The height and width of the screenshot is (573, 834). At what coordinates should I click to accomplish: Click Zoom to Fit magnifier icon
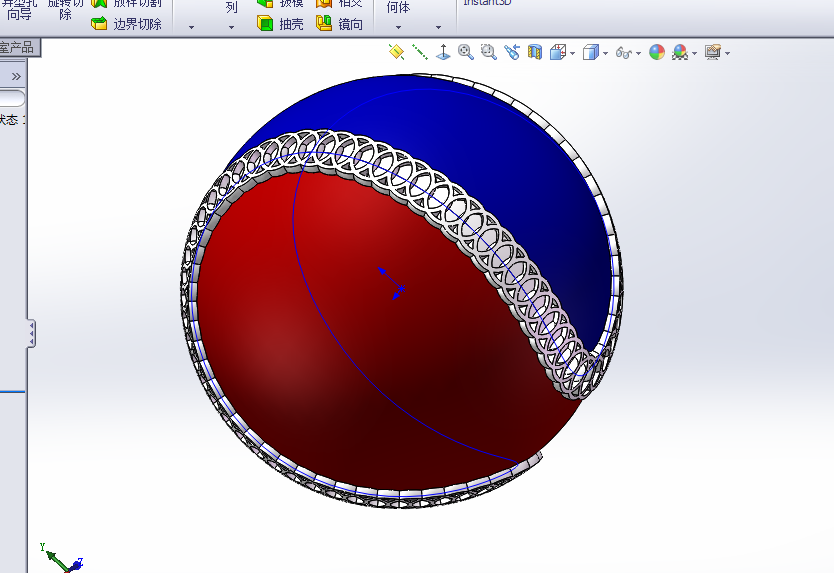click(466, 52)
